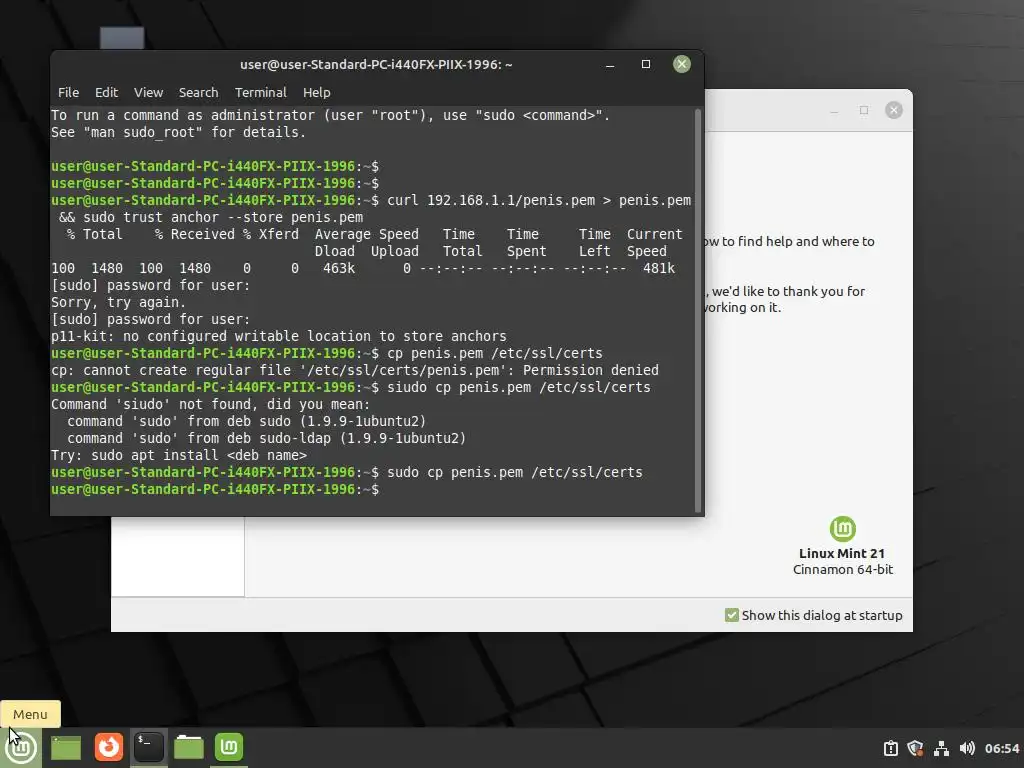Open the update manager shield icon
The image size is (1024, 768).
tap(915, 748)
